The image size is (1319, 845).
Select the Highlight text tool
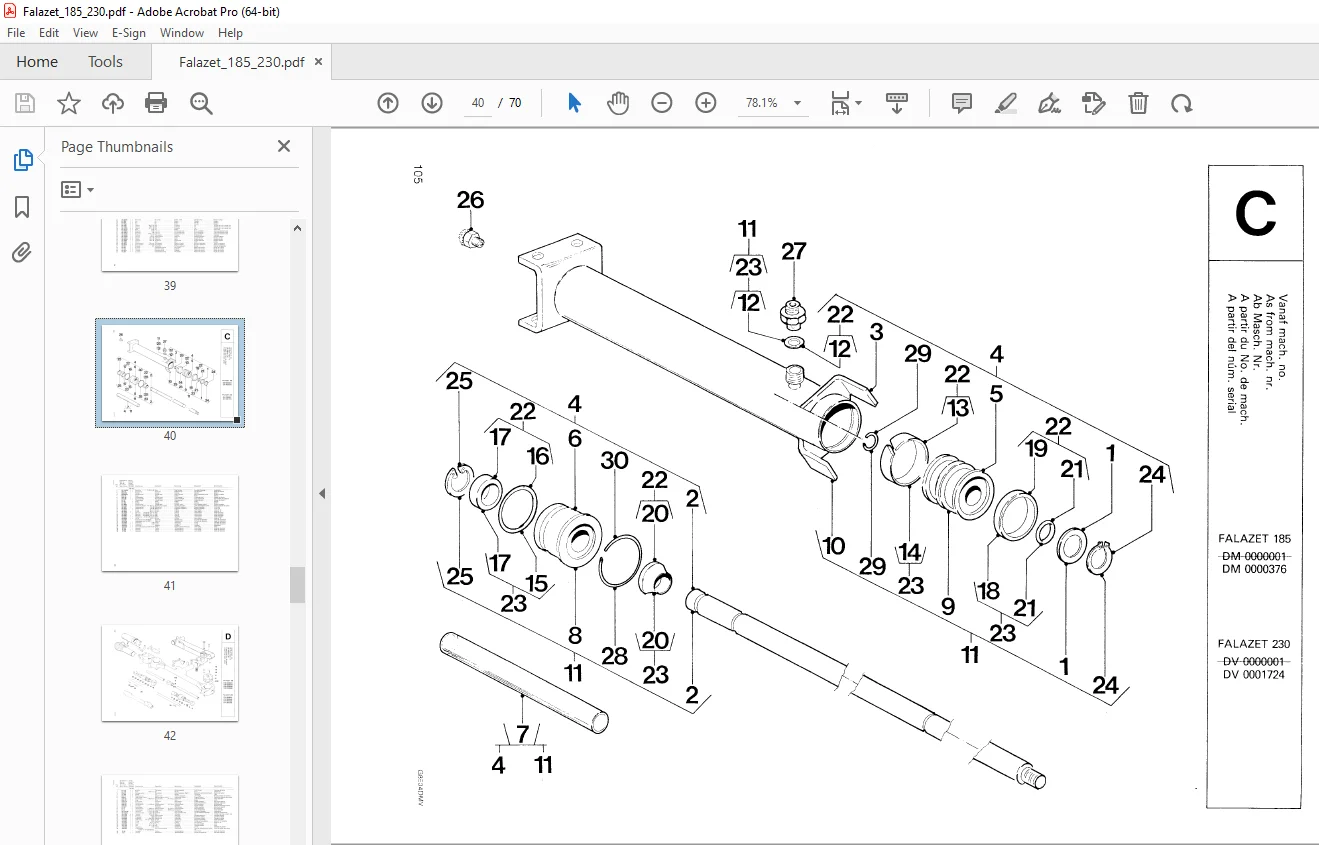[1006, 103]
